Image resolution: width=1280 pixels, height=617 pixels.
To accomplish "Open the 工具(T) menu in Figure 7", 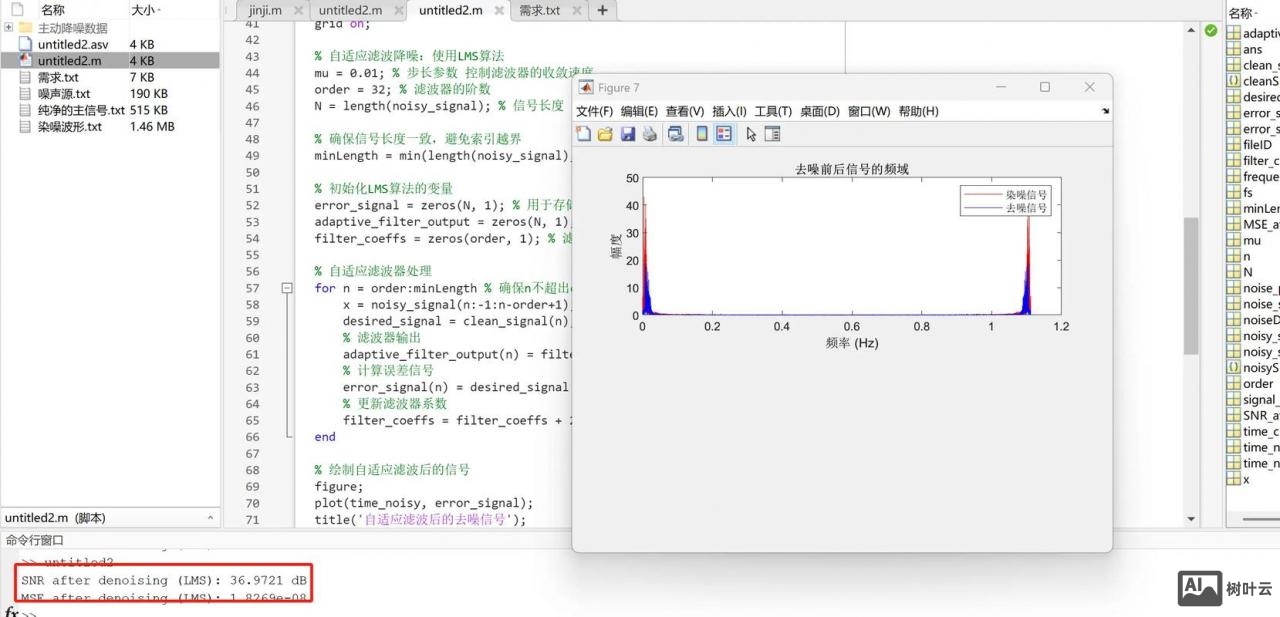I will point(772,111).
